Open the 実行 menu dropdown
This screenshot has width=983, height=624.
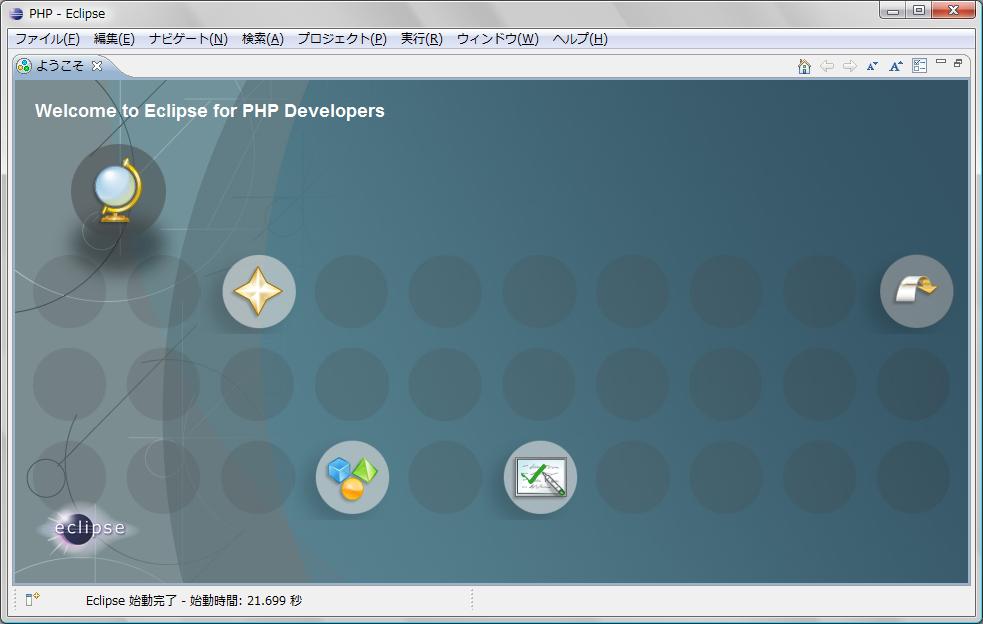[x=420, y=37]
